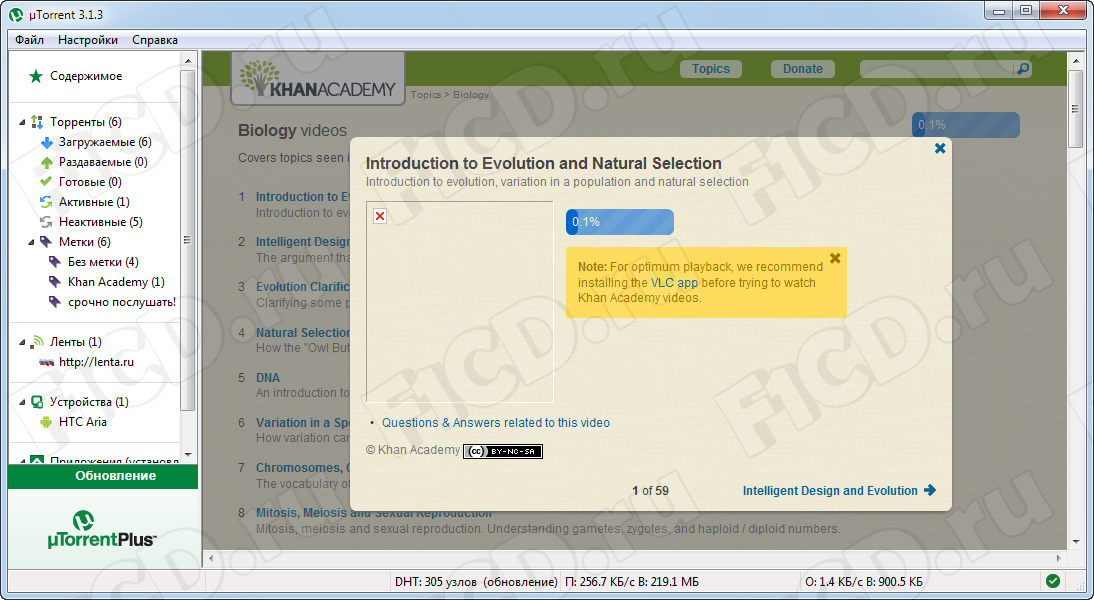This screenshot has width=1094, height=600.
Task: Select Раздаваемые (0) in the sidebar
Action: point(103,163)
